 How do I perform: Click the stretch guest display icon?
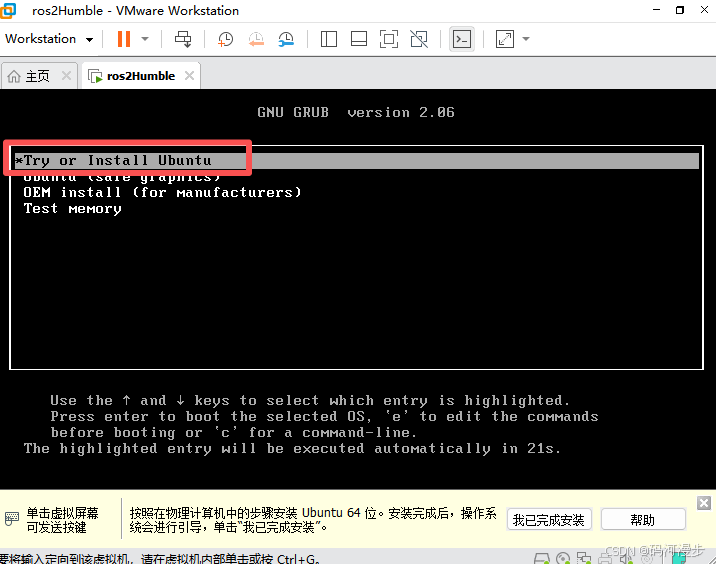tap(505, 39)
